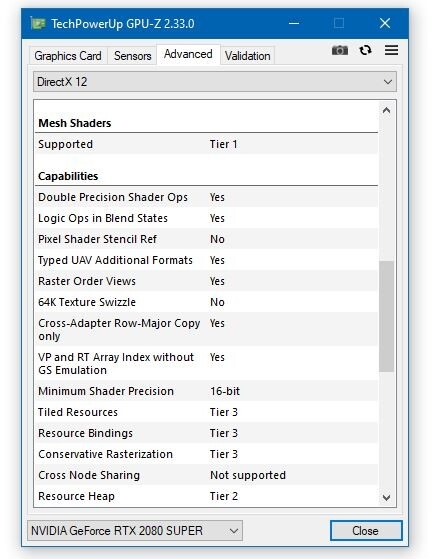Open the Validation tab
The width and height of the screenshot is (437, 559).
click(248, 56)
